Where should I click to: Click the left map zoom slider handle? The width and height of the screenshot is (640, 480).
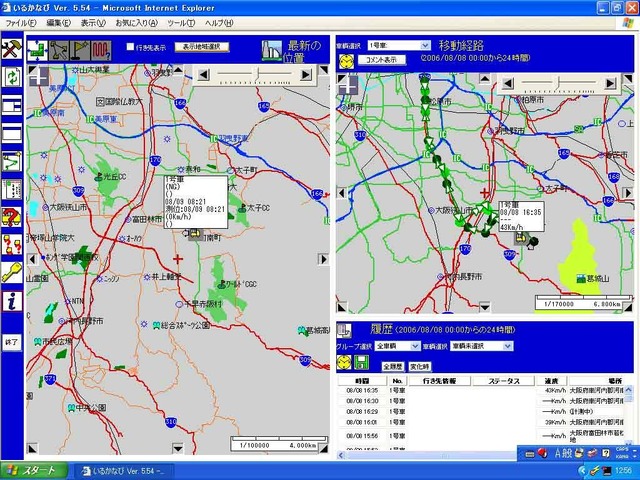coord(258,74)
